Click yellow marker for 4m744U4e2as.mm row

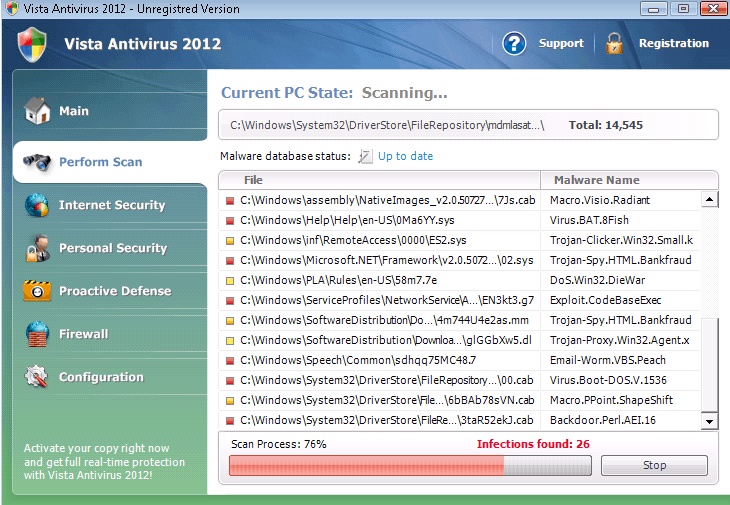tap(230, 321)
